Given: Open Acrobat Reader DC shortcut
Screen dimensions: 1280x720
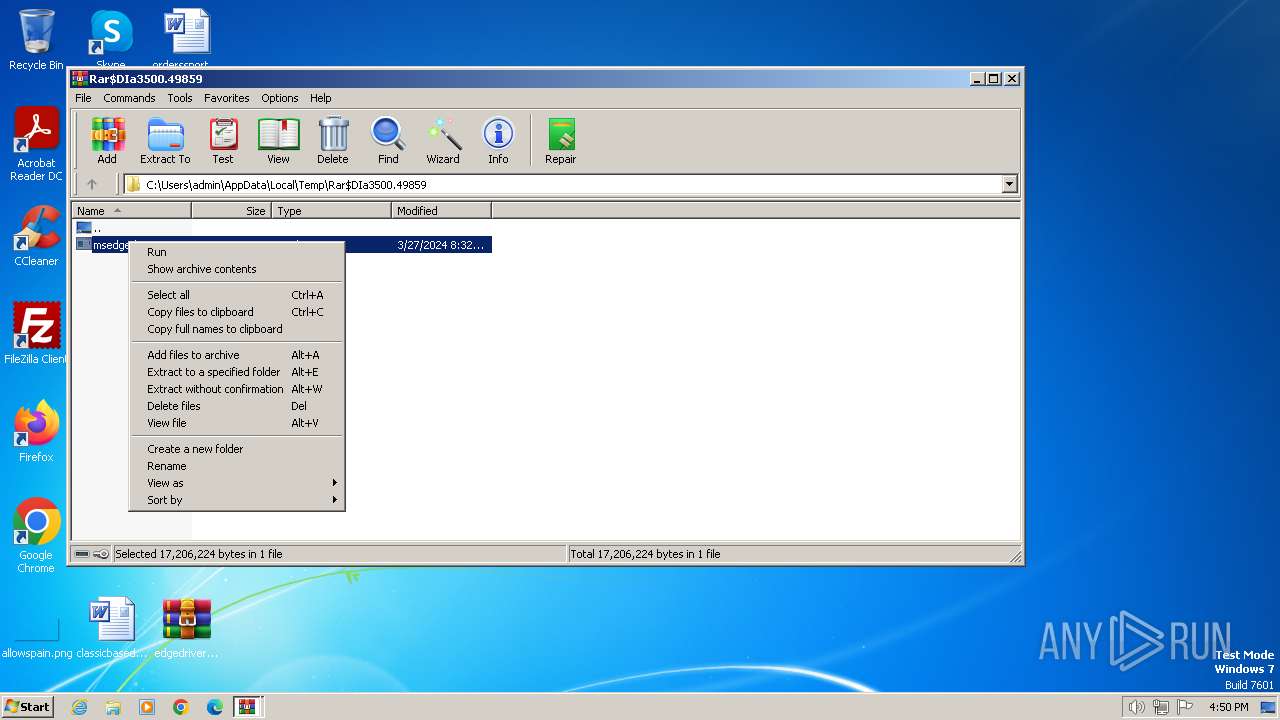Looking at the screenshot, I should click(x=36, y=144).
